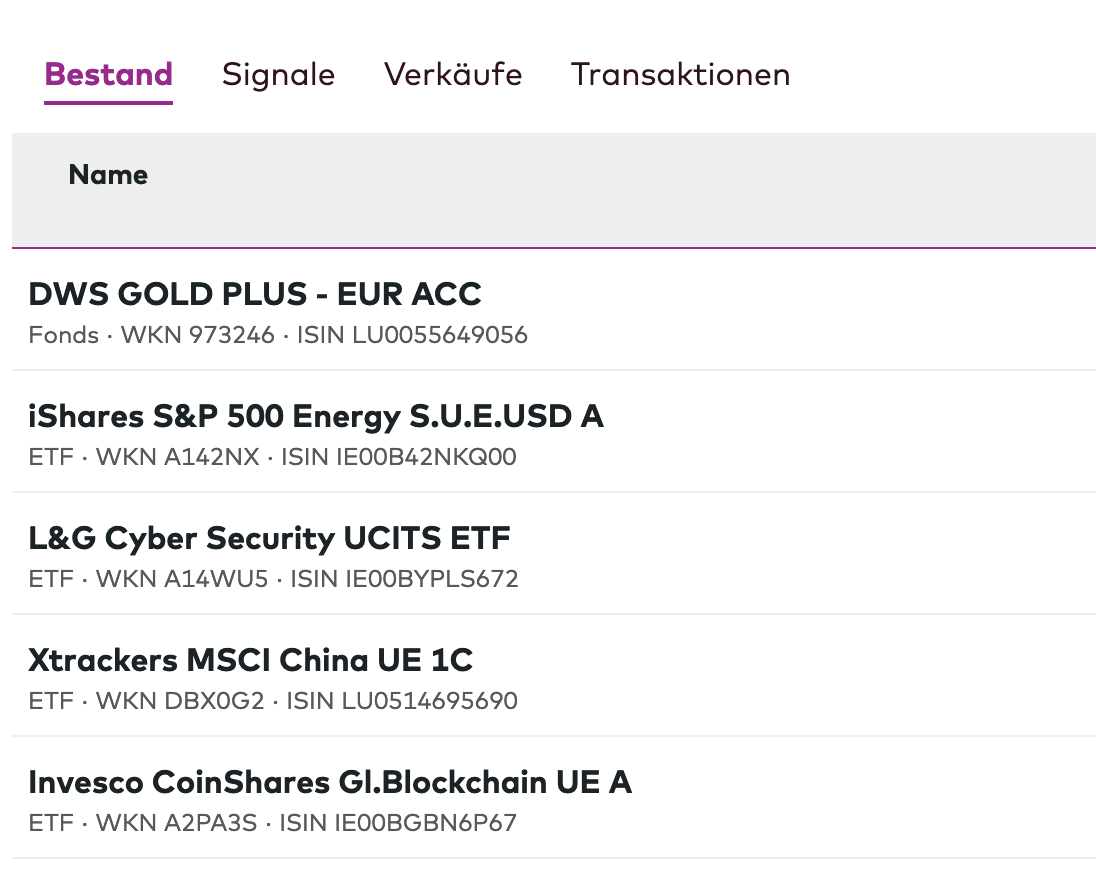Click WKN A142NX of the iShares ETF
The height and width of the screenshot is (872, 1096).
177,457
